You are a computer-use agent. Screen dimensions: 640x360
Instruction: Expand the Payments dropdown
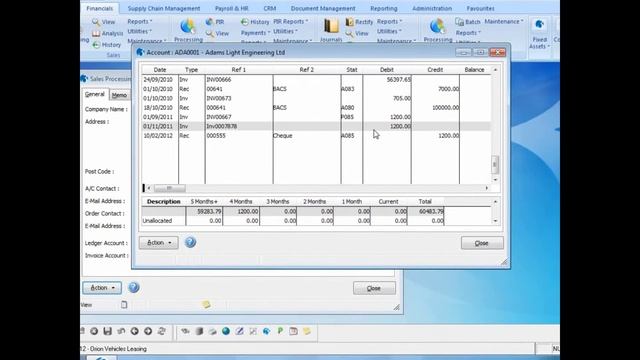(x=256, y=33)
